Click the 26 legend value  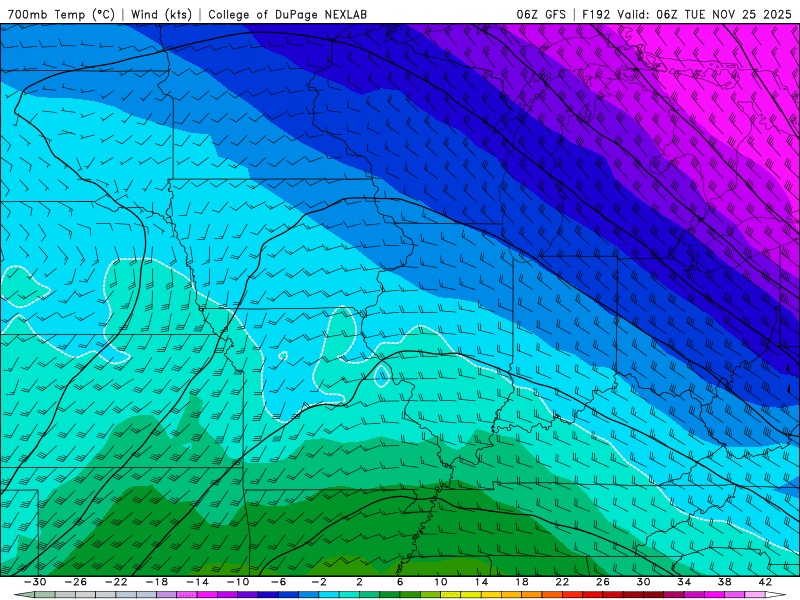click(603, 582)
